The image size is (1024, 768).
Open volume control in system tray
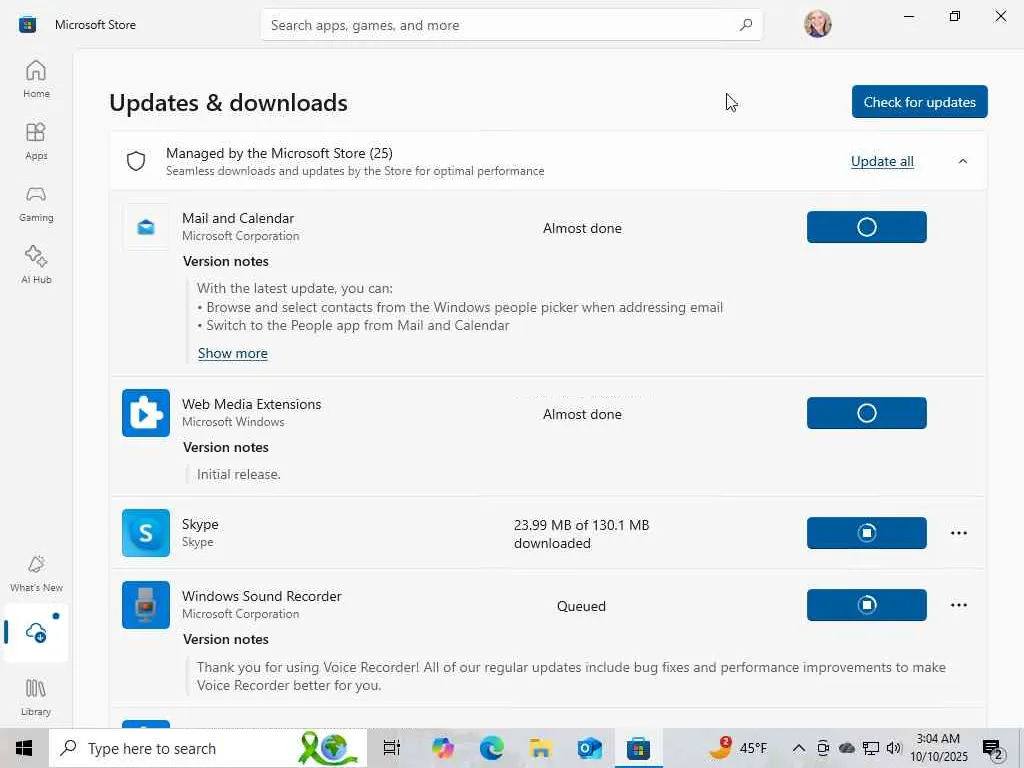click(x=894, y=748)
